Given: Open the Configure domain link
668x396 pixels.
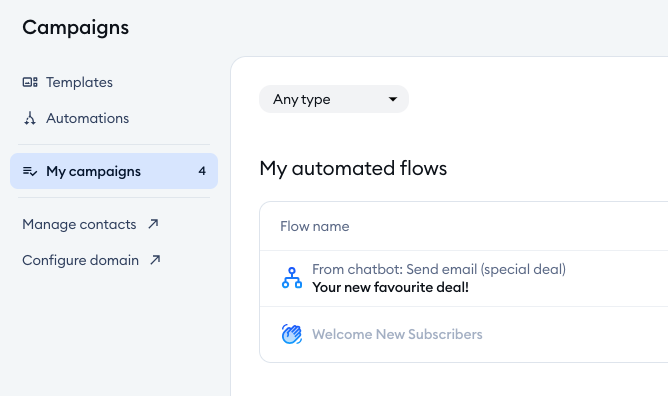Looking at the screenshot, I should pyautogui.click(x=92, y=260).
